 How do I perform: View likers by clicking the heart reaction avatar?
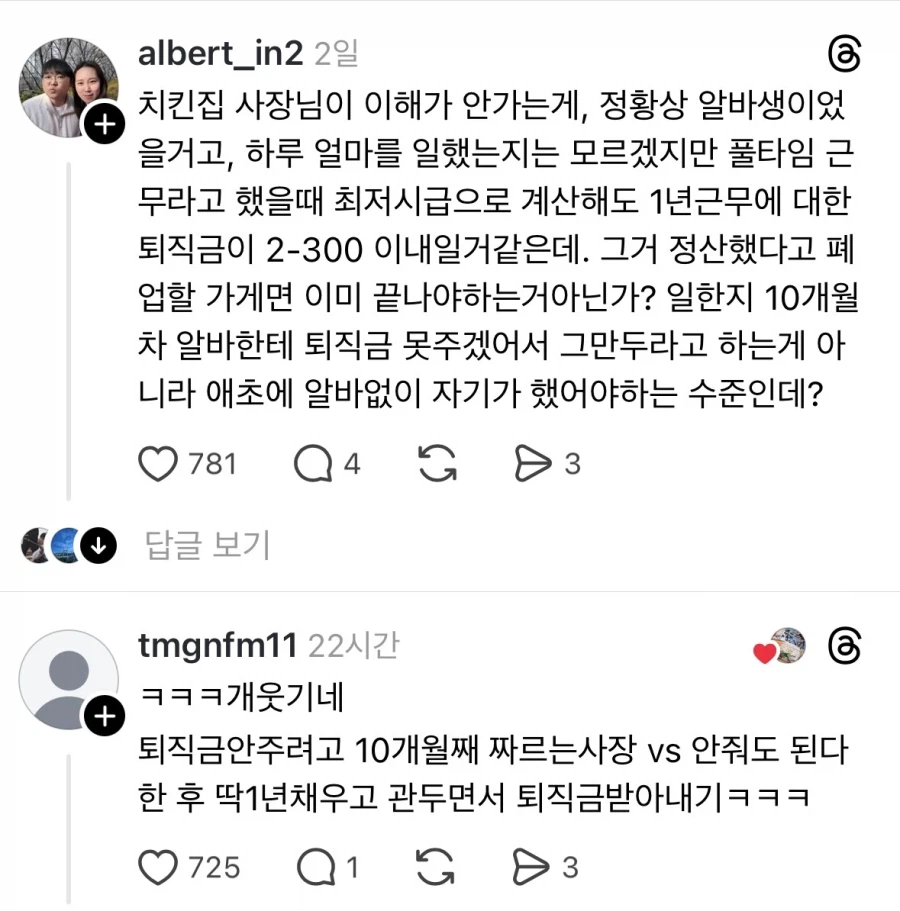pos(783,650)
